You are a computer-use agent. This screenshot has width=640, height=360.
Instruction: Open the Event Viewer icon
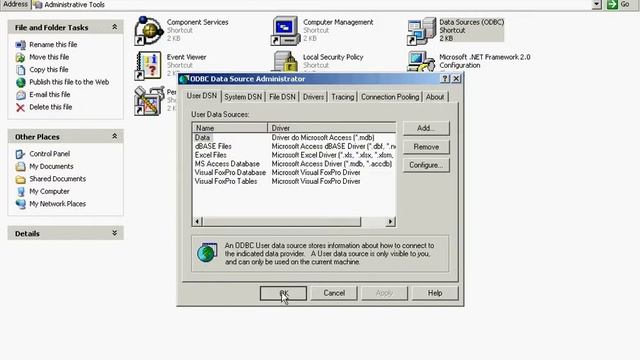coord(148,65)
